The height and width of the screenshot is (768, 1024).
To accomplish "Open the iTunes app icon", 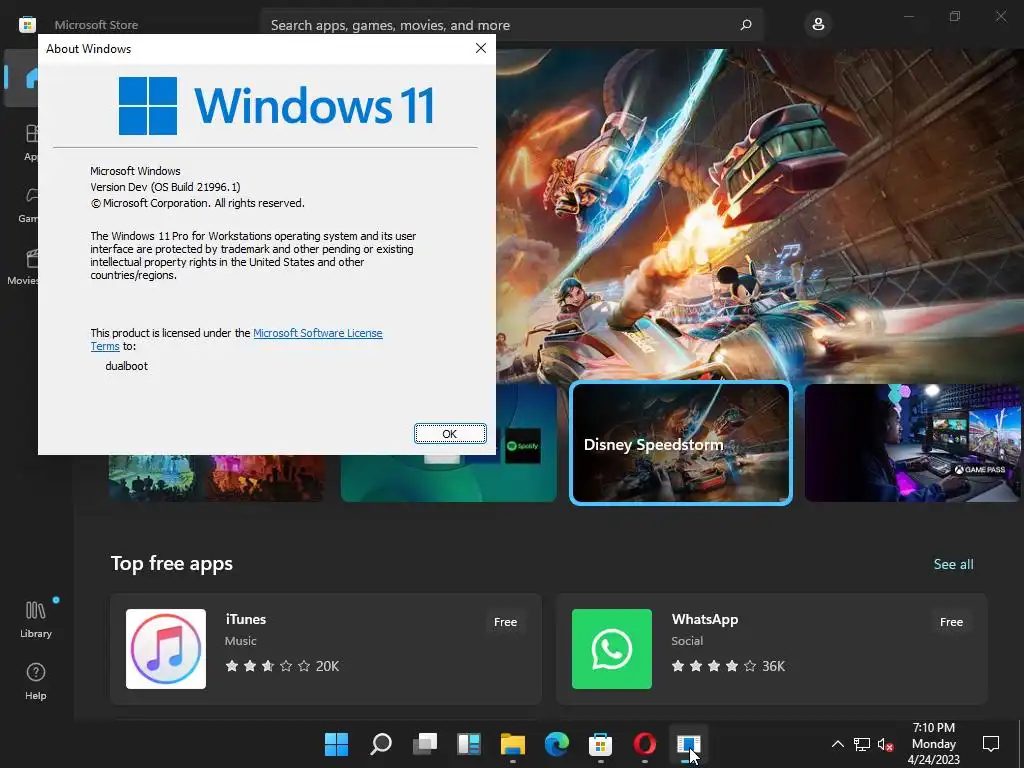I will click(x=166, y=648).
